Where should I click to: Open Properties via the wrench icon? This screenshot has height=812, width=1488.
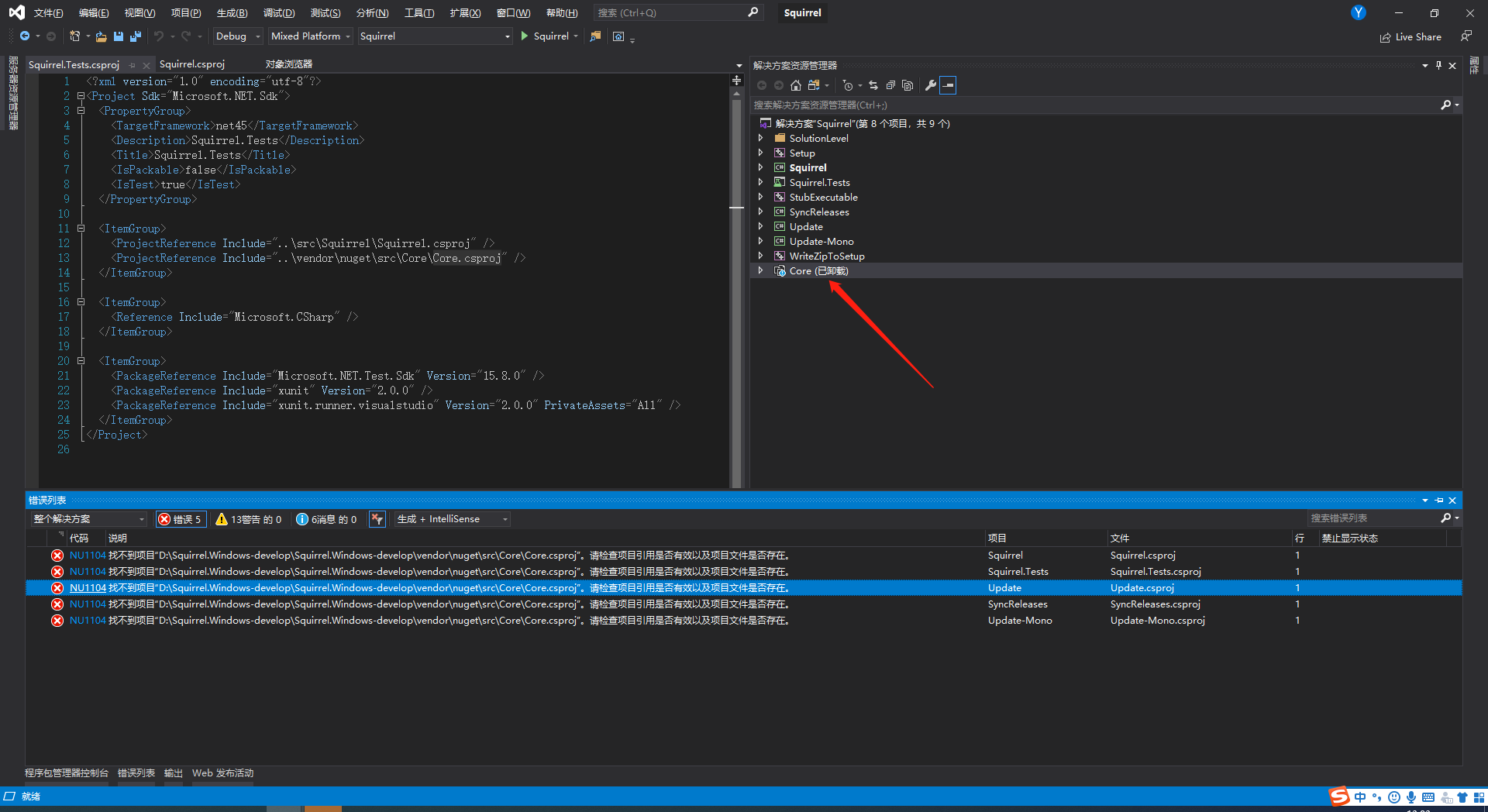930,85
